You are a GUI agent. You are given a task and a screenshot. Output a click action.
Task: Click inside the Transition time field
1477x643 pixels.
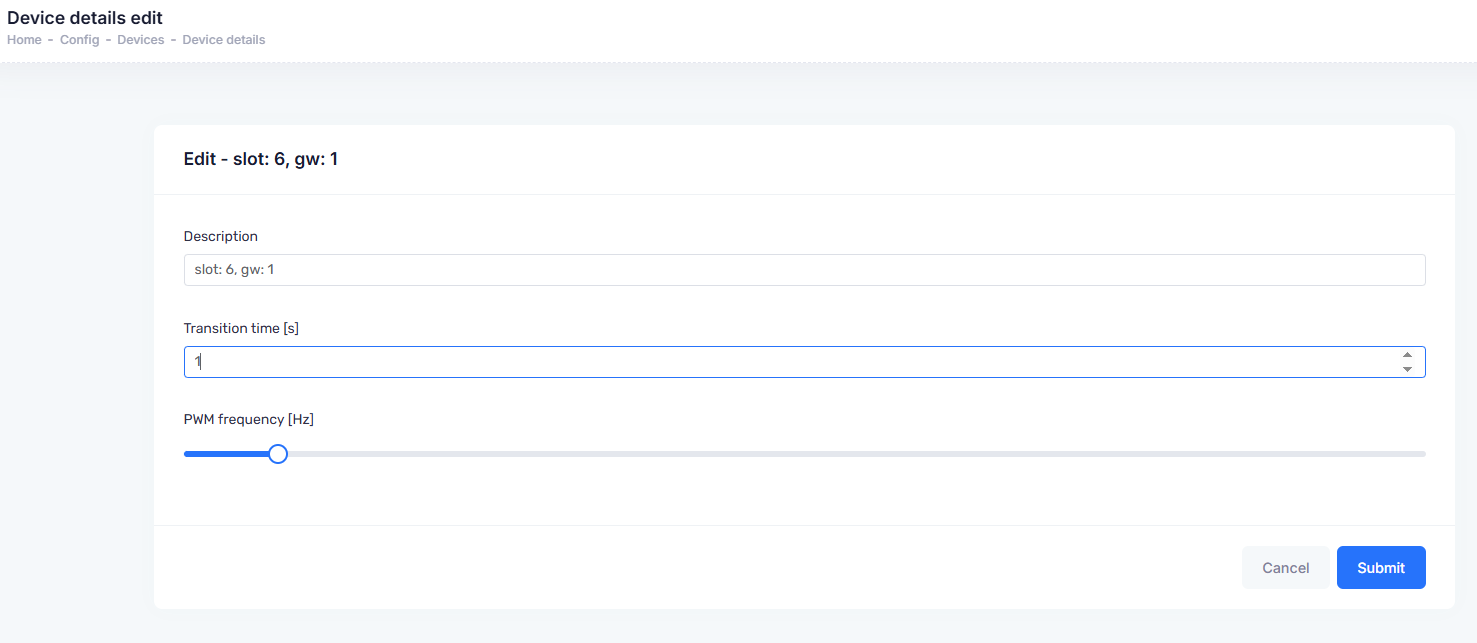[790, 362]
